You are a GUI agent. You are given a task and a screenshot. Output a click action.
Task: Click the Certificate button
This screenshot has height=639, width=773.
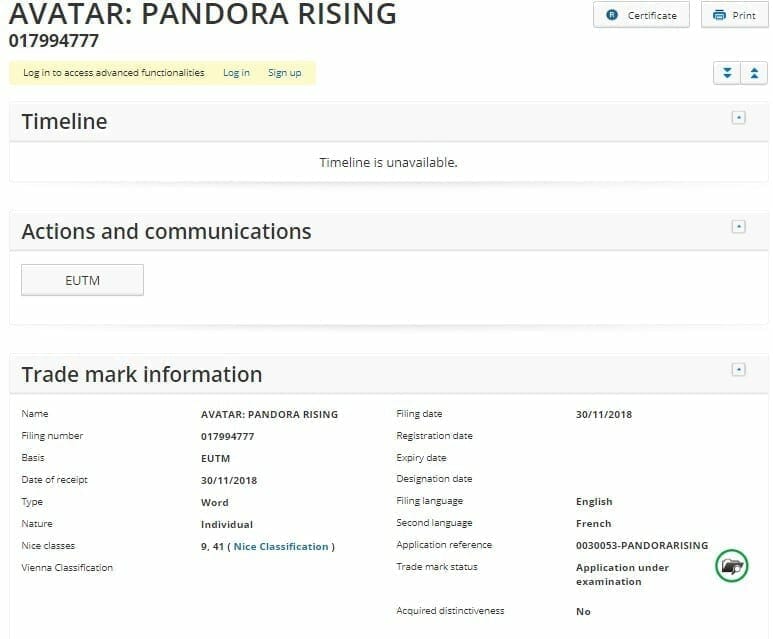(641, 15)
